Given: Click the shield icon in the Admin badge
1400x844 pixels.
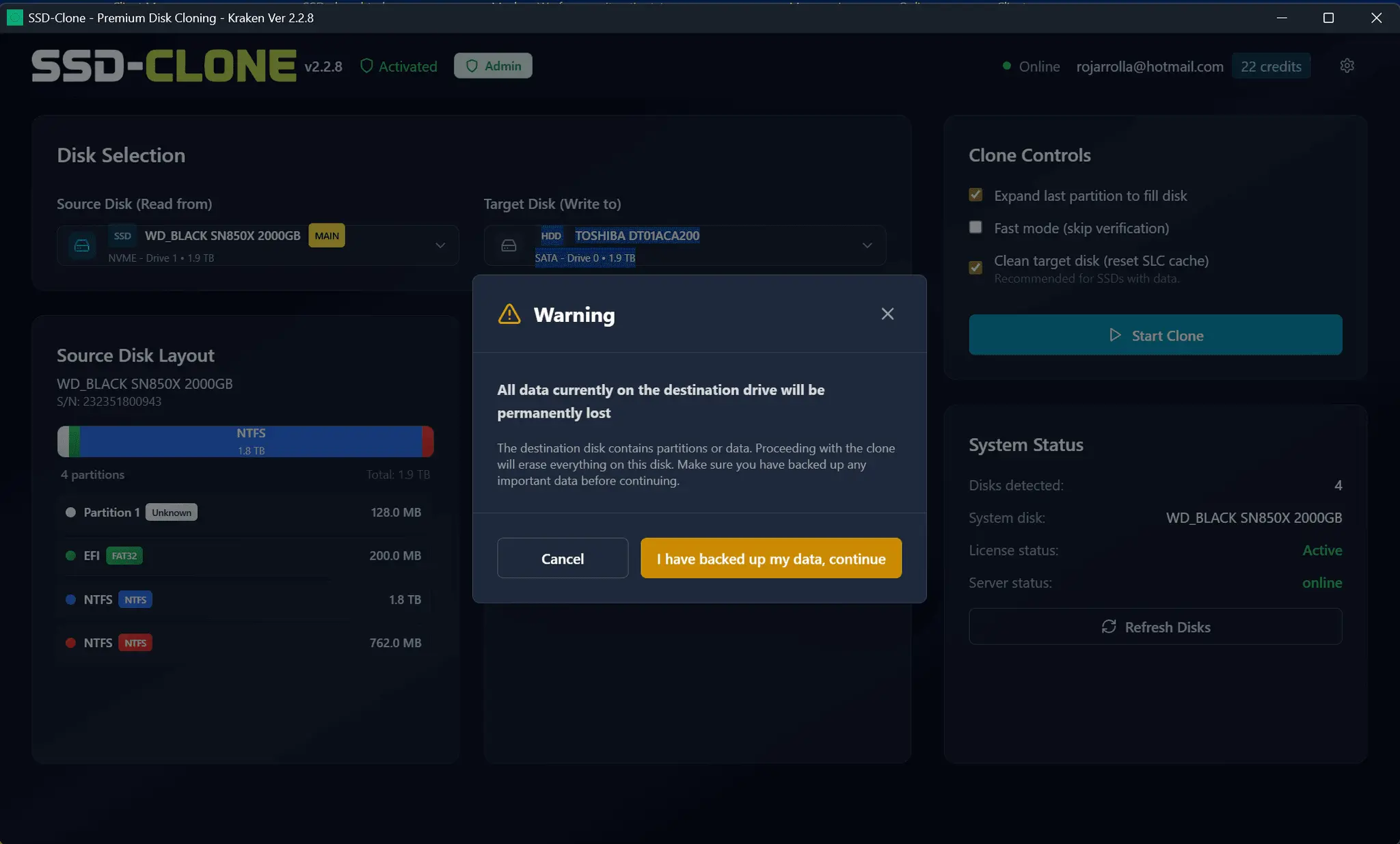Looking at the screenshot, I should coord(472,66).
